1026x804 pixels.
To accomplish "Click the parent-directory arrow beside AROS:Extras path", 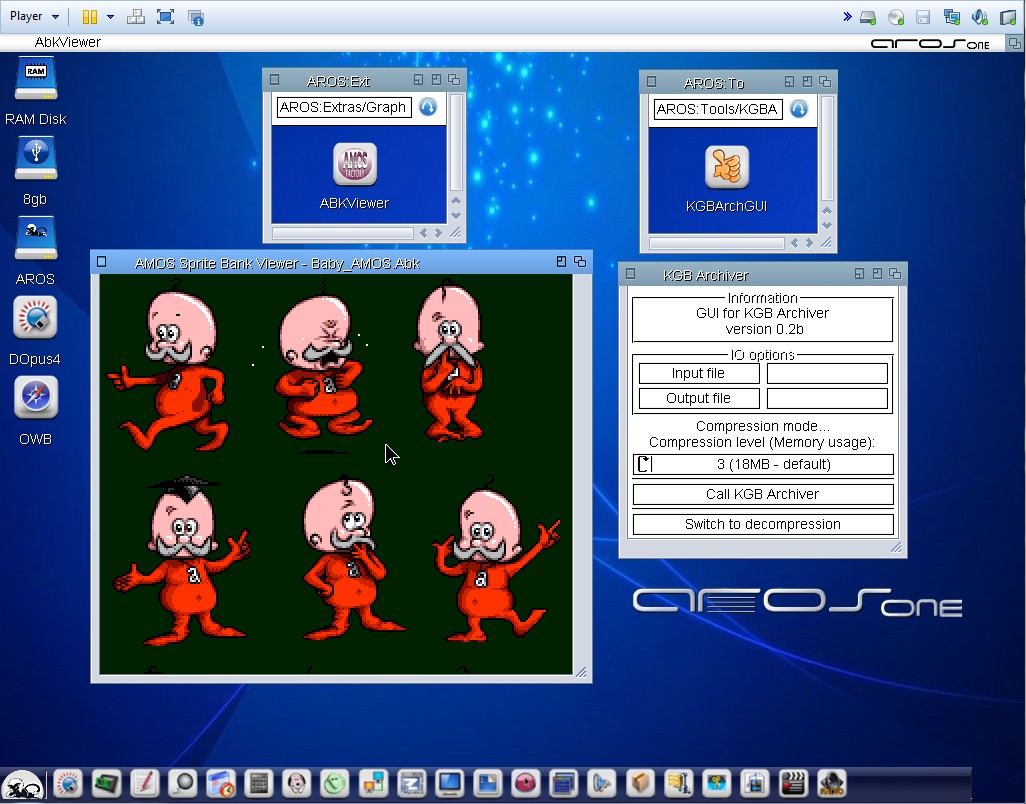I will [428, 107].
